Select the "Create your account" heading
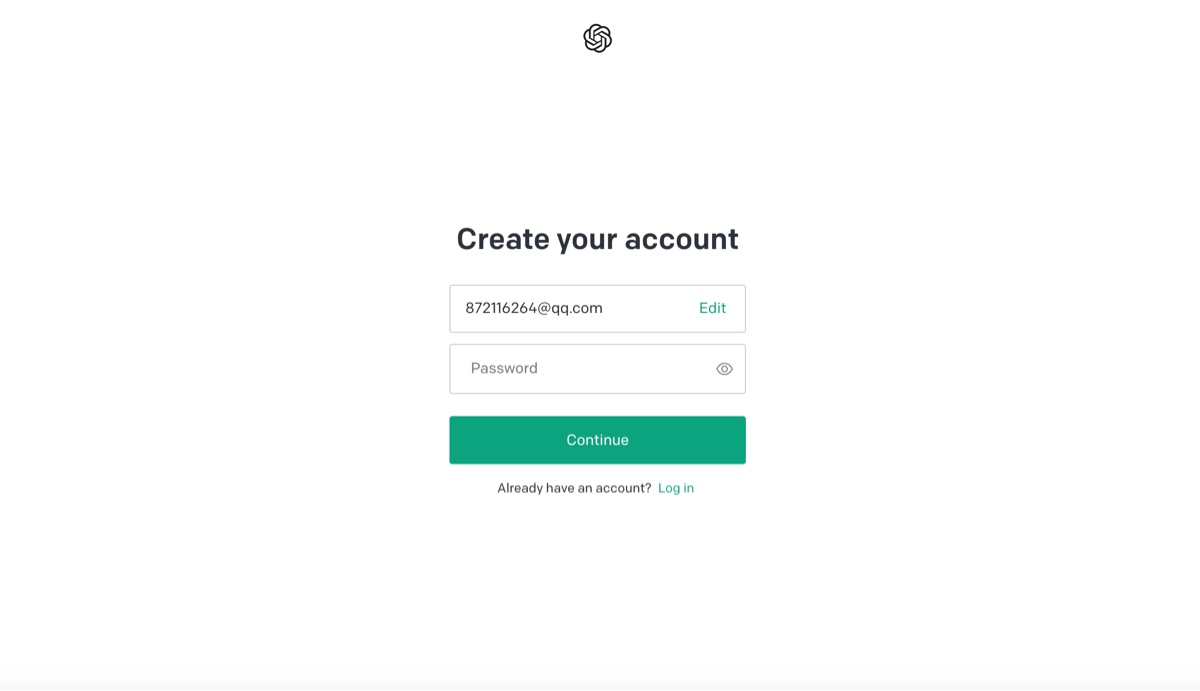1200x691 pixels. tap(597, 239)
